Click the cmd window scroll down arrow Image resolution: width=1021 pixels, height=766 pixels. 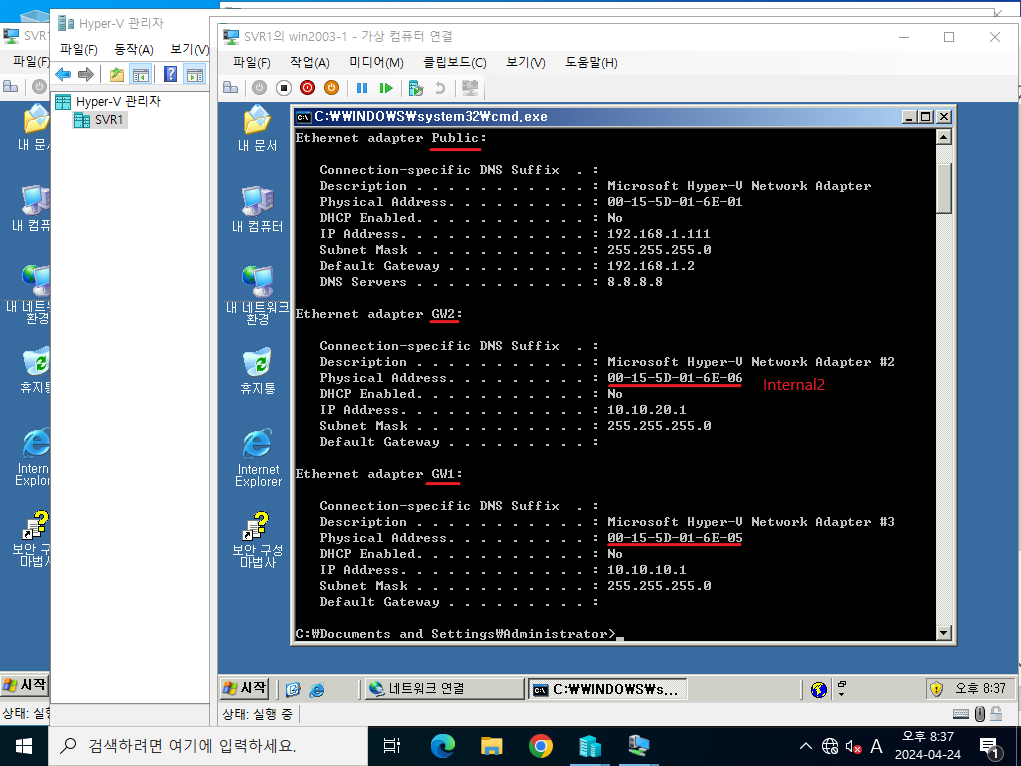click(x=944, y=632)
